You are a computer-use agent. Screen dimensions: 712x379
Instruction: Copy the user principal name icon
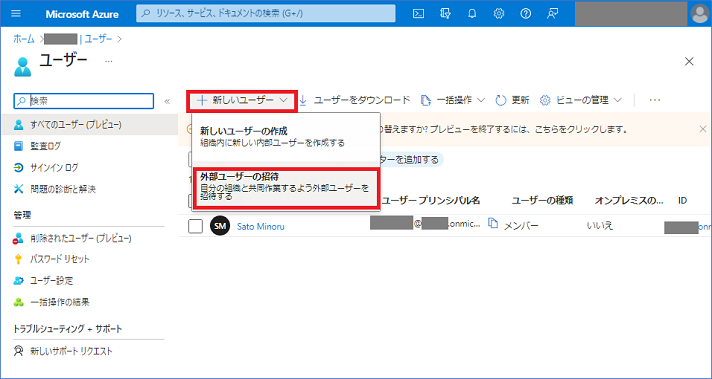(493, 223)
